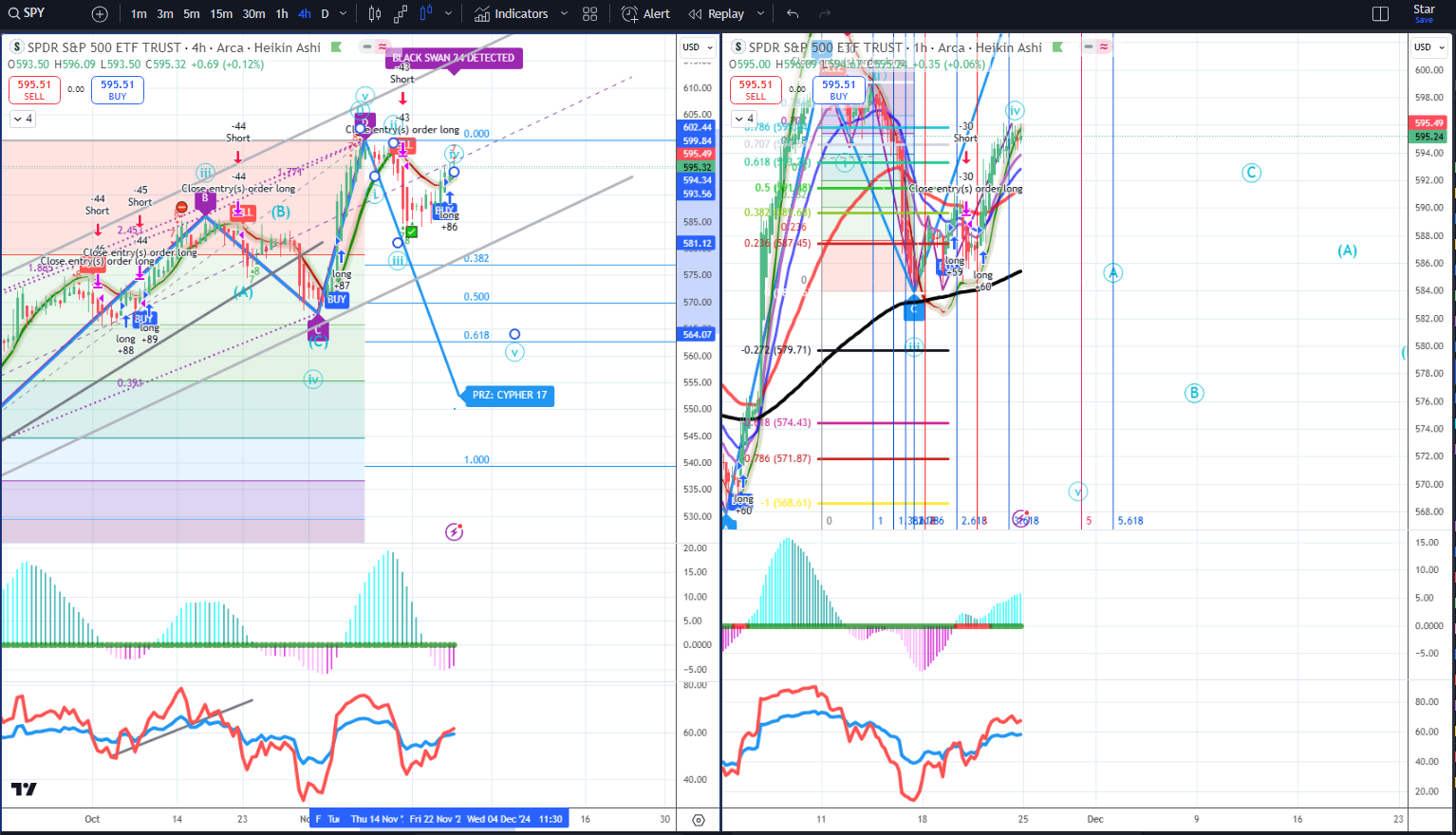The width and height of the screenshot is (1456, 835).
Task: Click the 581.12 blue price label on 4h axis
Action: (x=697, y=243)
